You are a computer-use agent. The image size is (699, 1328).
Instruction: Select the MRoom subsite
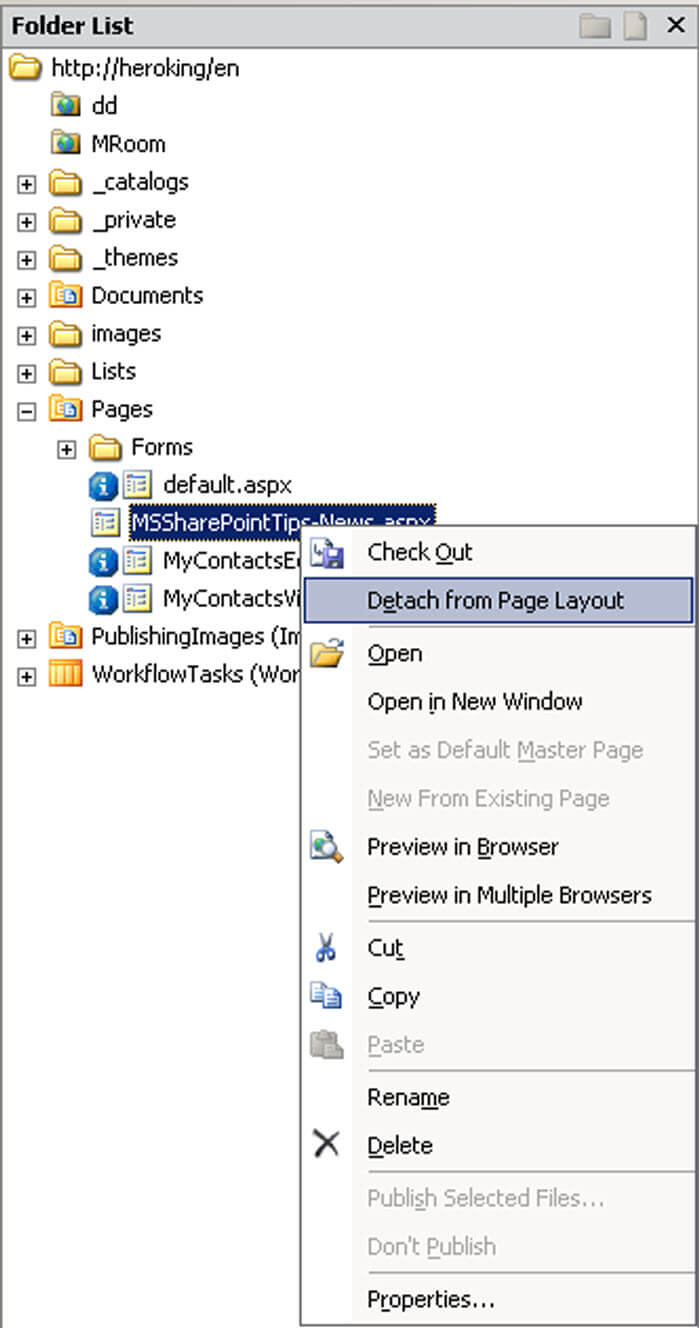coord(128,144)
